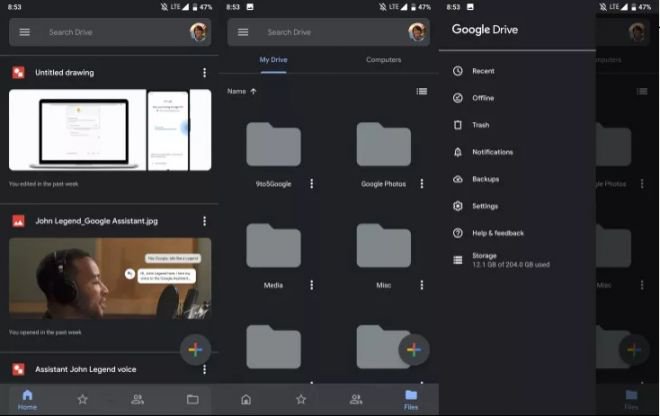Open the 9to5Google folder
This screenshot has height=416, width=660.
pyautogui.click(x=274, y=144)
